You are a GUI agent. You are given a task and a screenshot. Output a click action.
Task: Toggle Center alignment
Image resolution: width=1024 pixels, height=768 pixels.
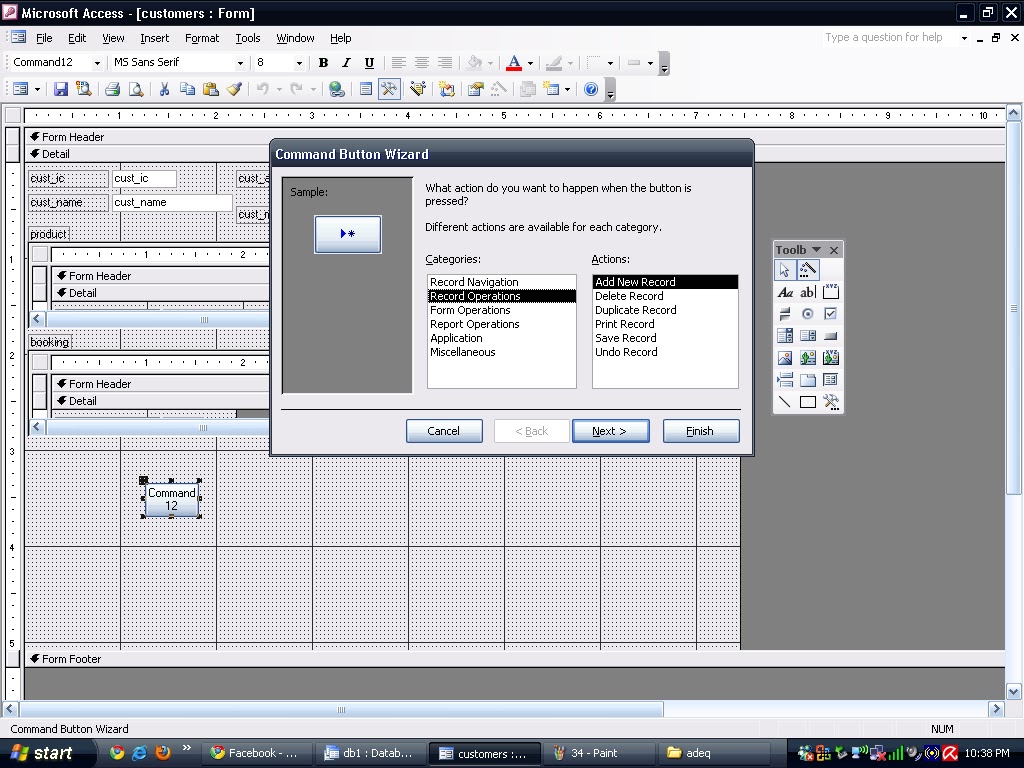[422, 63]
